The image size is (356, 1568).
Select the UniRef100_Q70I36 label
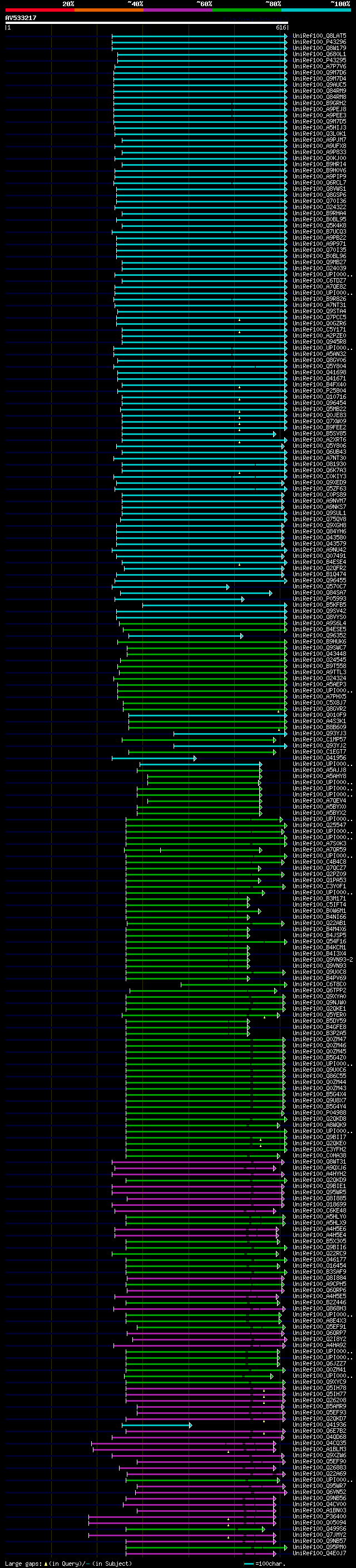(x=319, y=201)
